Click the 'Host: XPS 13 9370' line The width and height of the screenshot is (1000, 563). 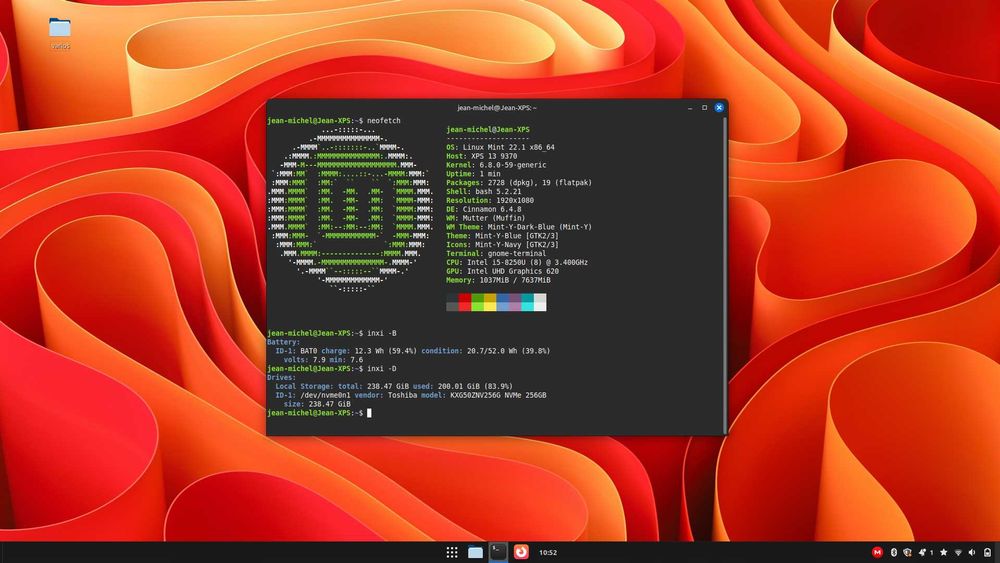[x=482, y=156]
